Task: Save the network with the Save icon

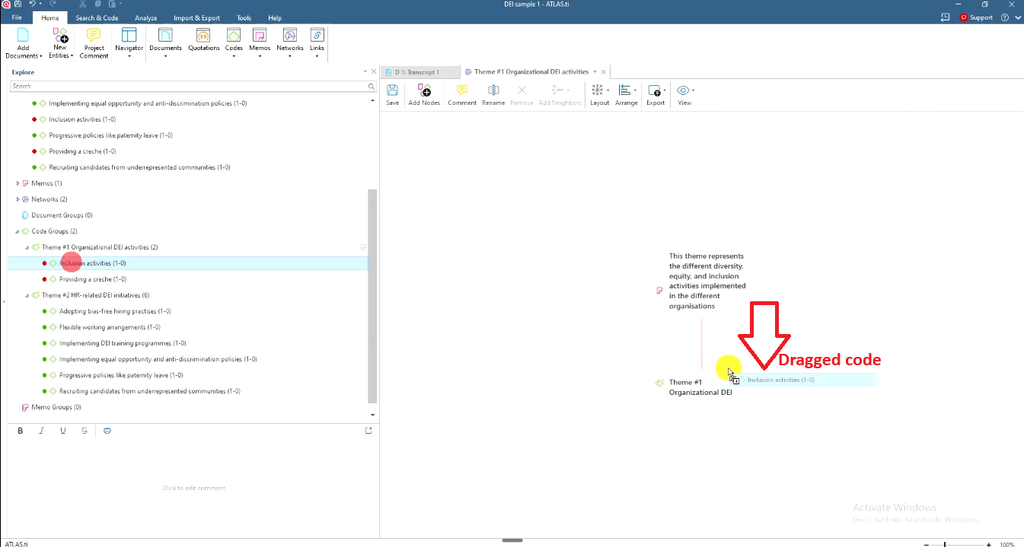Action: pyautogui.click(x=392, y=90)
